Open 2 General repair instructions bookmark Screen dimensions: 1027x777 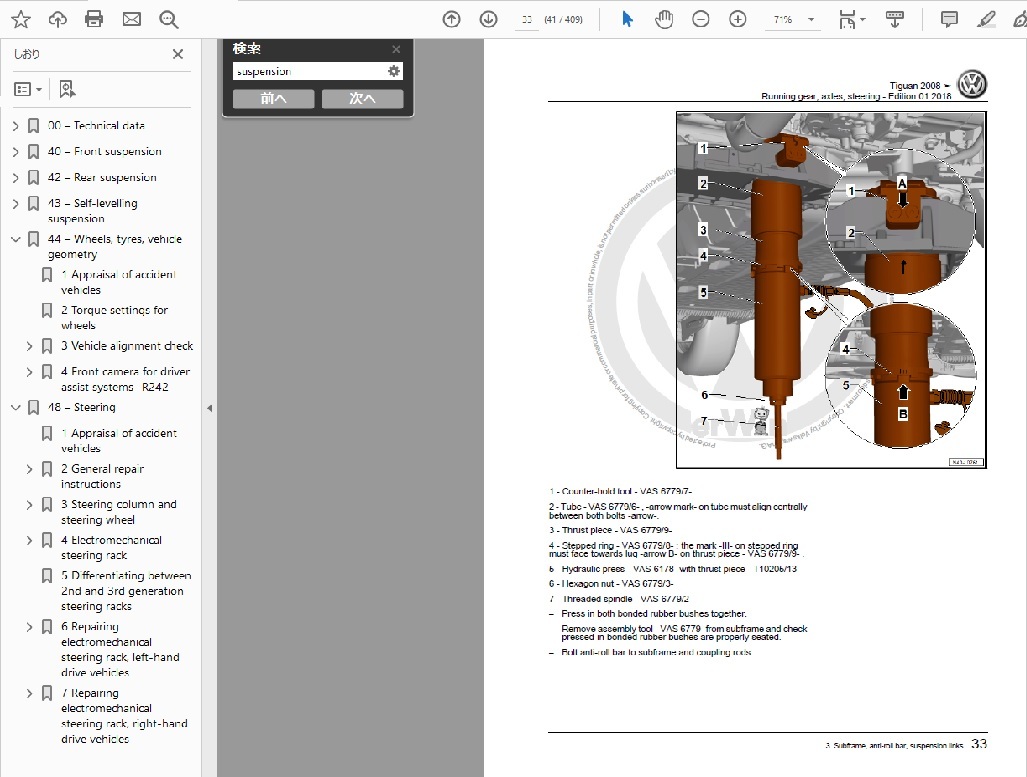[x=102, y=476]
